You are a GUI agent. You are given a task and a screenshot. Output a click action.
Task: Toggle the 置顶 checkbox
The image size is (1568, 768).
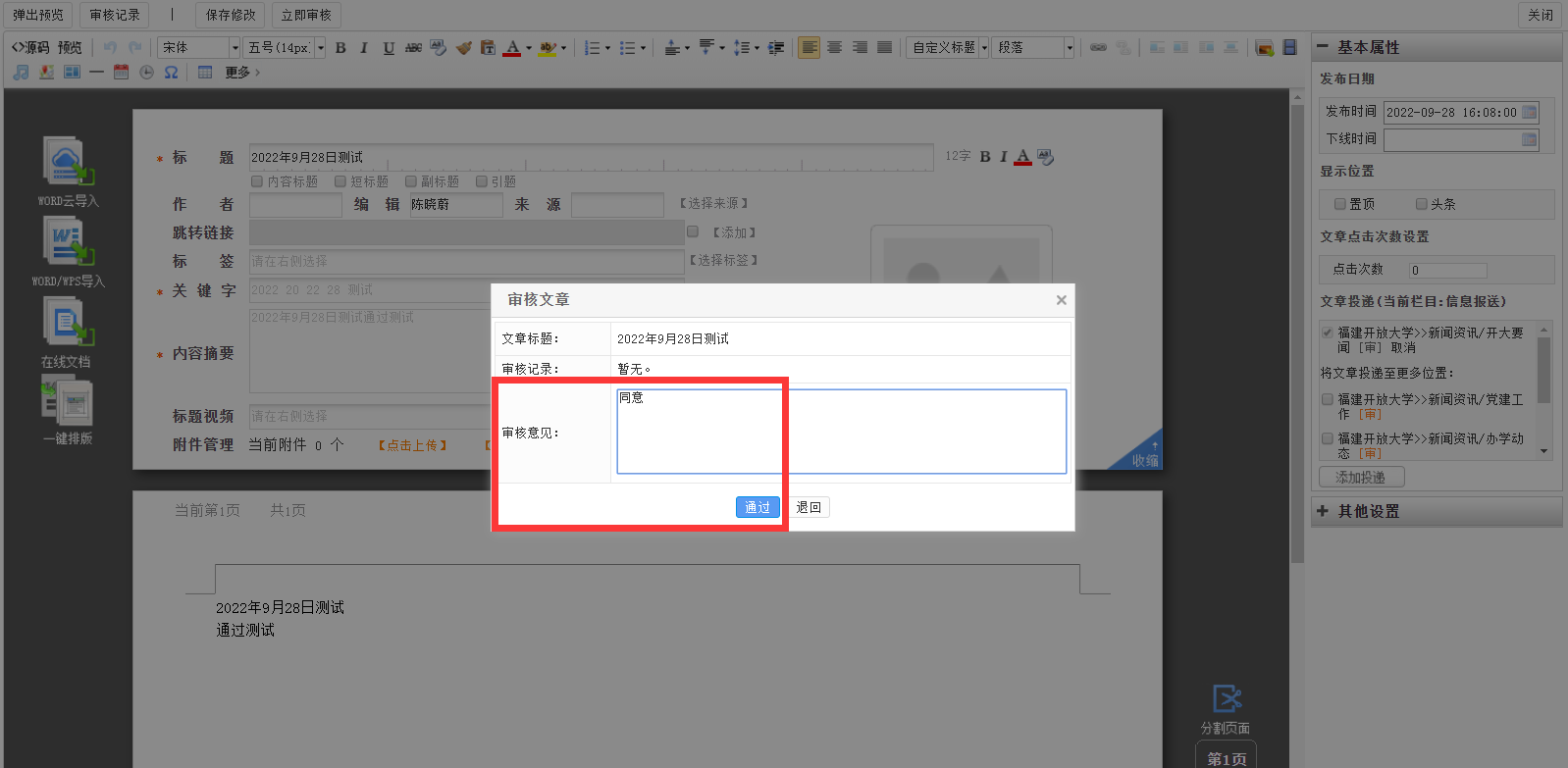[x=1339, y=204]
